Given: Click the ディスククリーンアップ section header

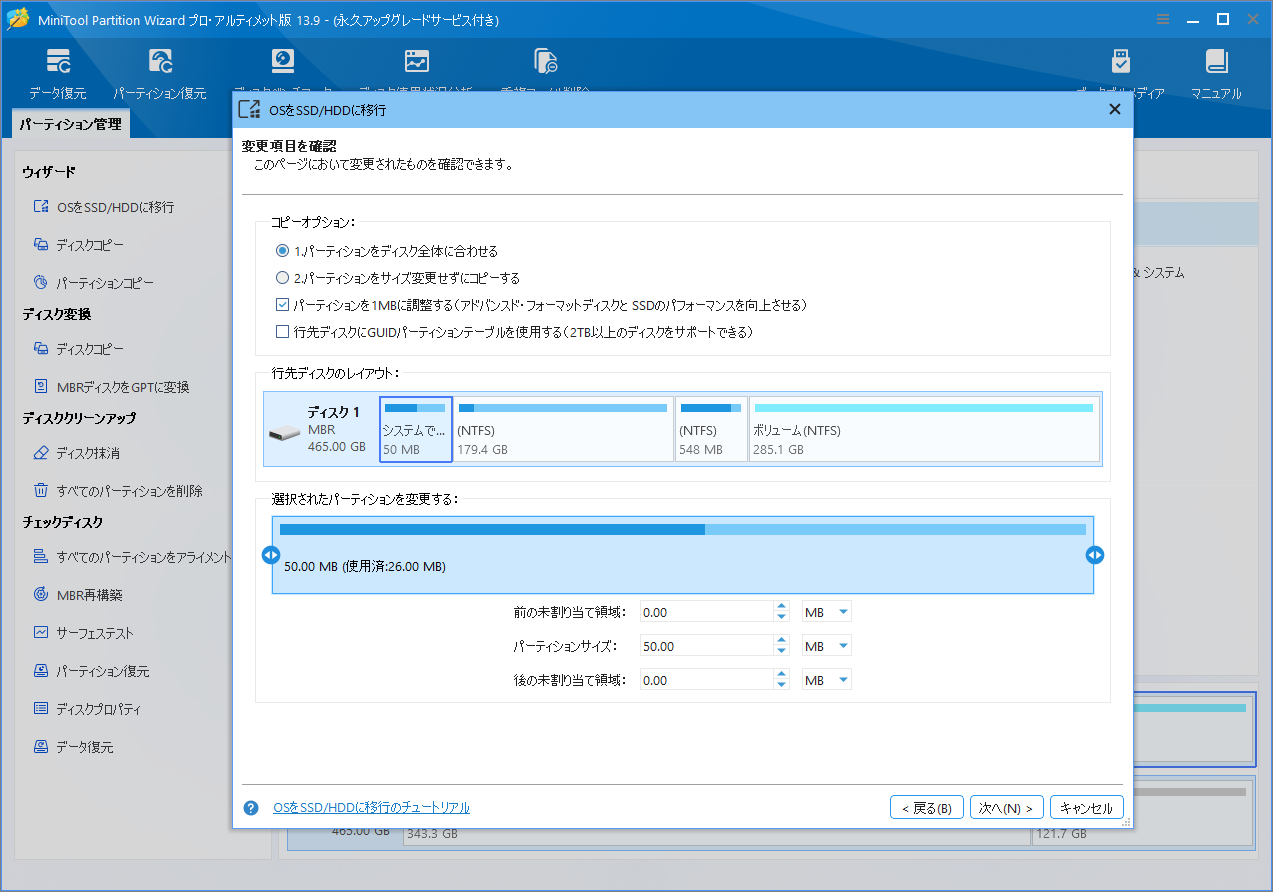Looking at the screenshot, I should coord(79,418).
